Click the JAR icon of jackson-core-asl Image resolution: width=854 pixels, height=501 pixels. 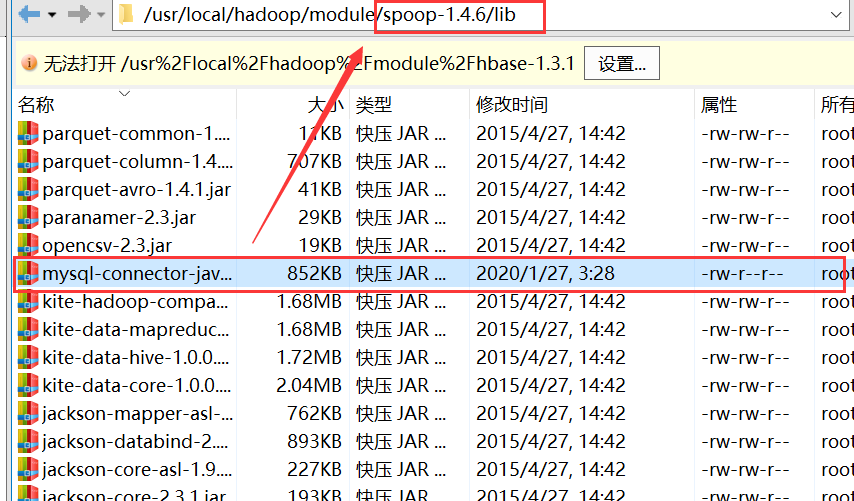tap(28, 469)
